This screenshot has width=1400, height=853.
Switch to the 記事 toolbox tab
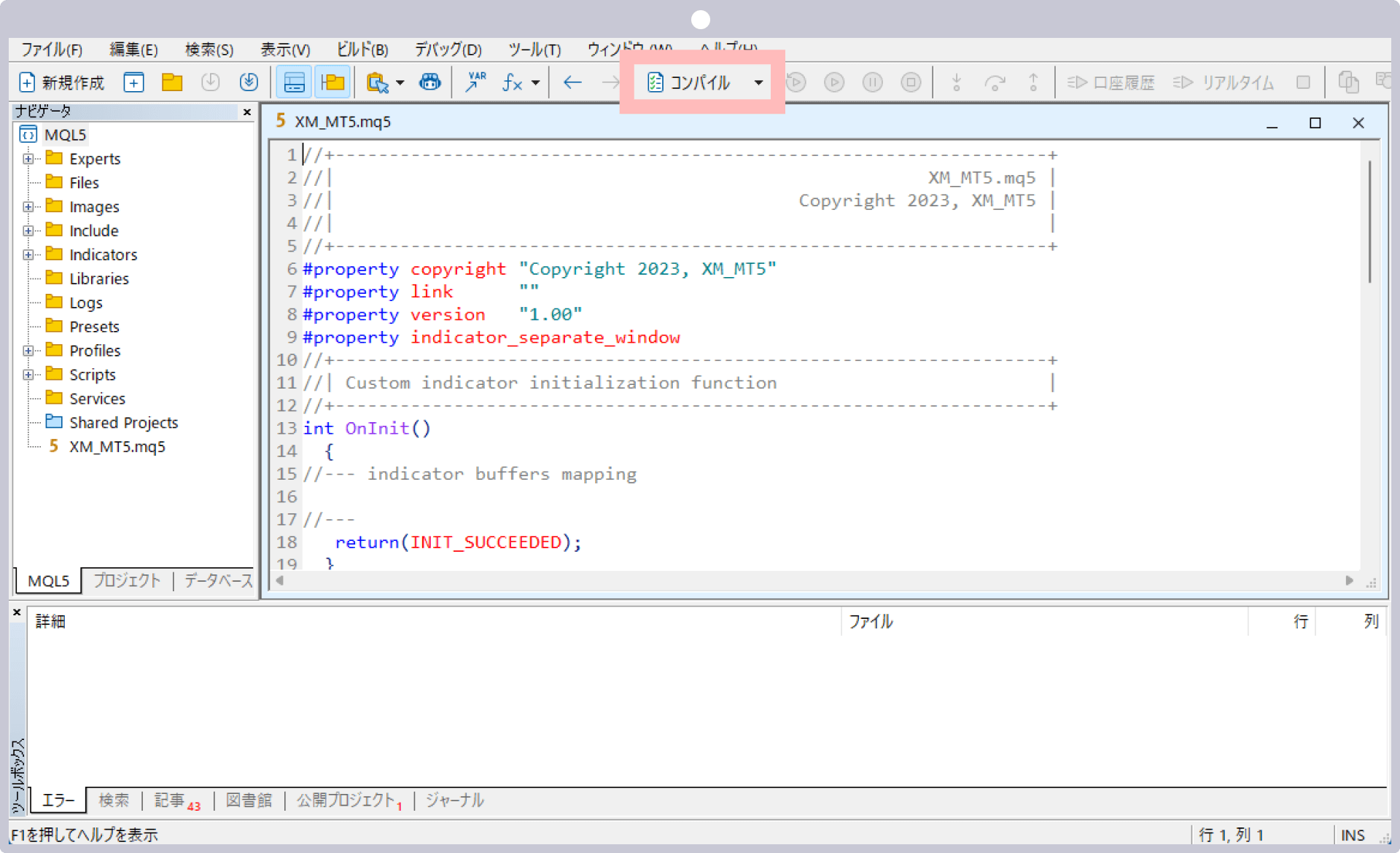(x=177, y=801)
